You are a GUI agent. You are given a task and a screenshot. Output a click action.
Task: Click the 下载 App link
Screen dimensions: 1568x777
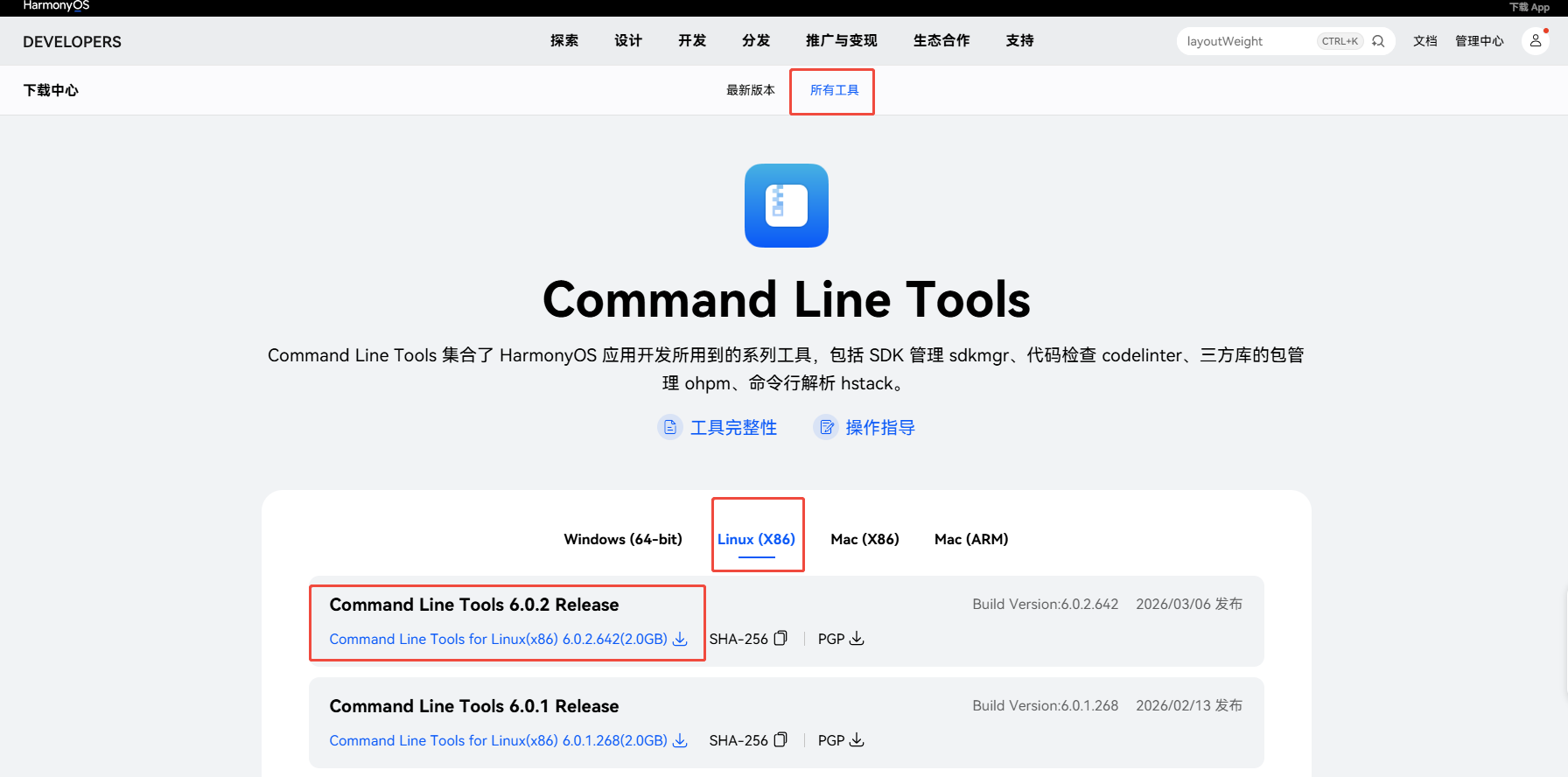tap(1529, 7)
